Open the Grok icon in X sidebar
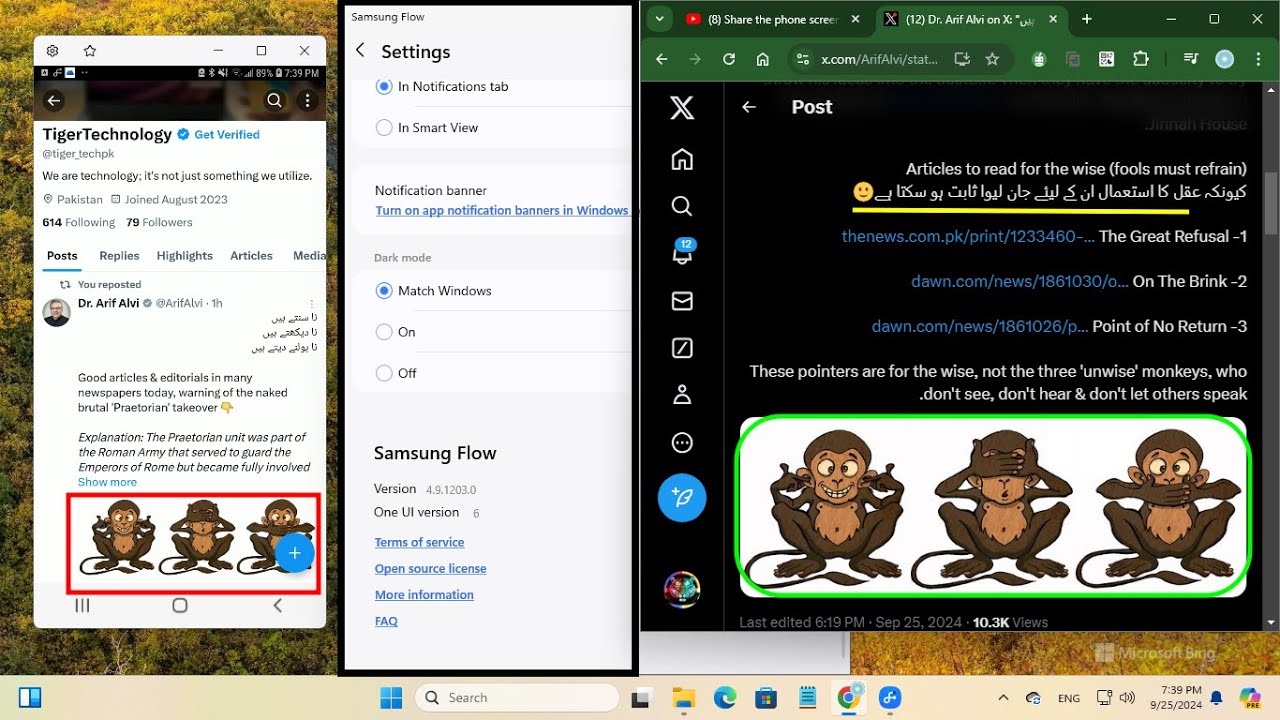1280x720 pixels. (682, 348)
